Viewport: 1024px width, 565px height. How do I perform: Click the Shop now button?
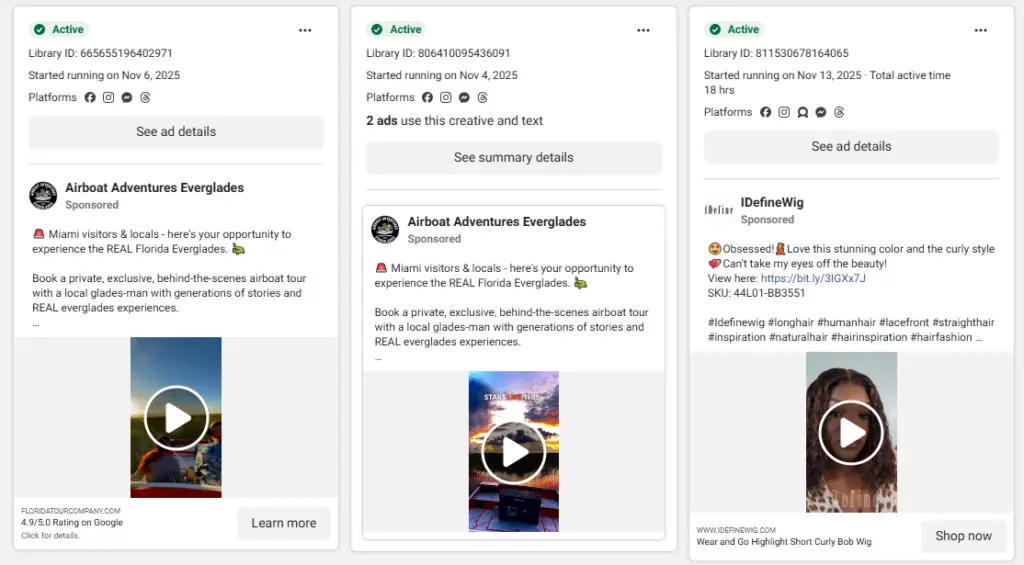pyautogui.click(x=963, y=536)
